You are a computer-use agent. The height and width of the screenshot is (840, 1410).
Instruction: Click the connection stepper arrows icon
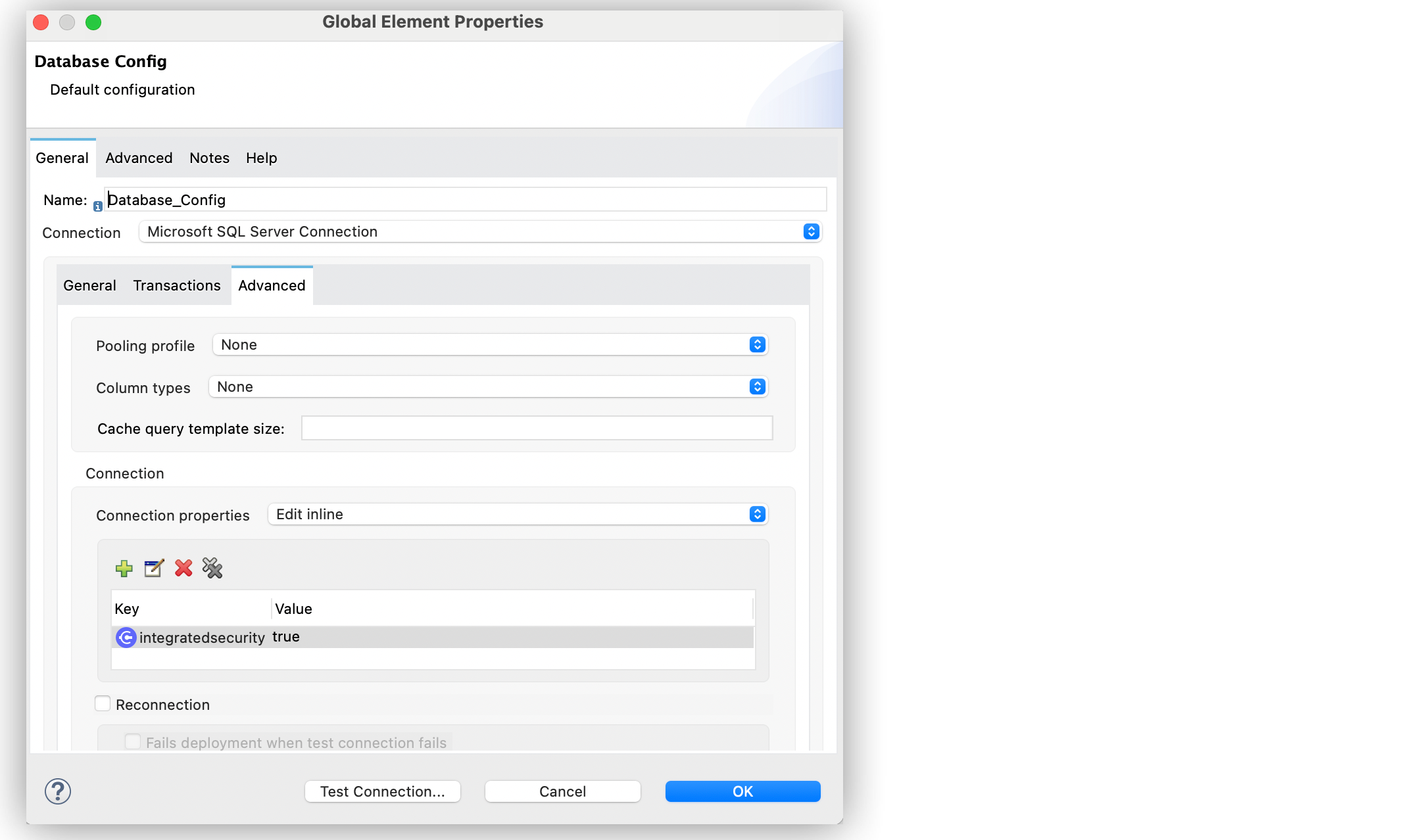click(x=811, y=232)
